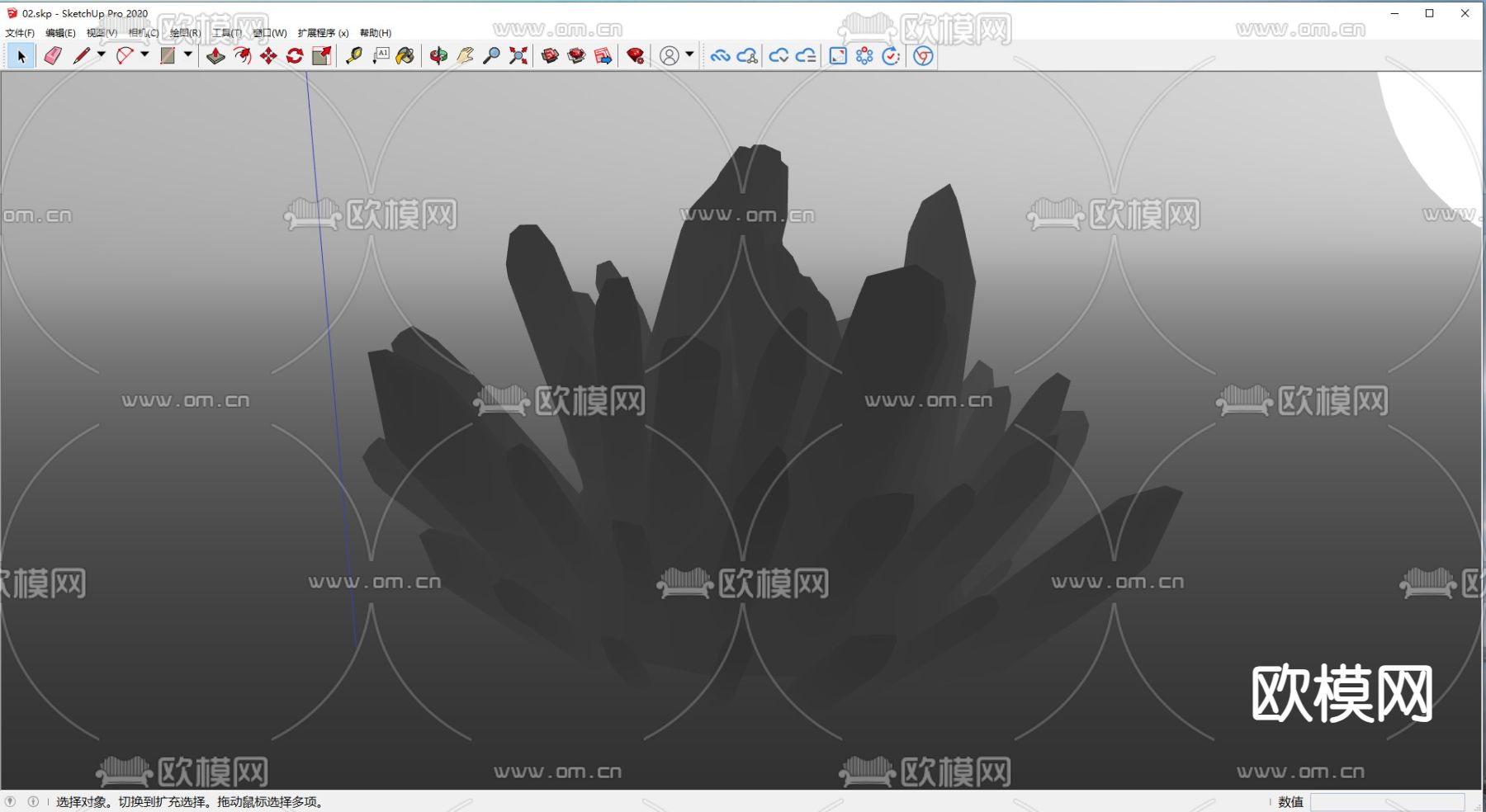Activate the Zoom tool

point(490,56)
